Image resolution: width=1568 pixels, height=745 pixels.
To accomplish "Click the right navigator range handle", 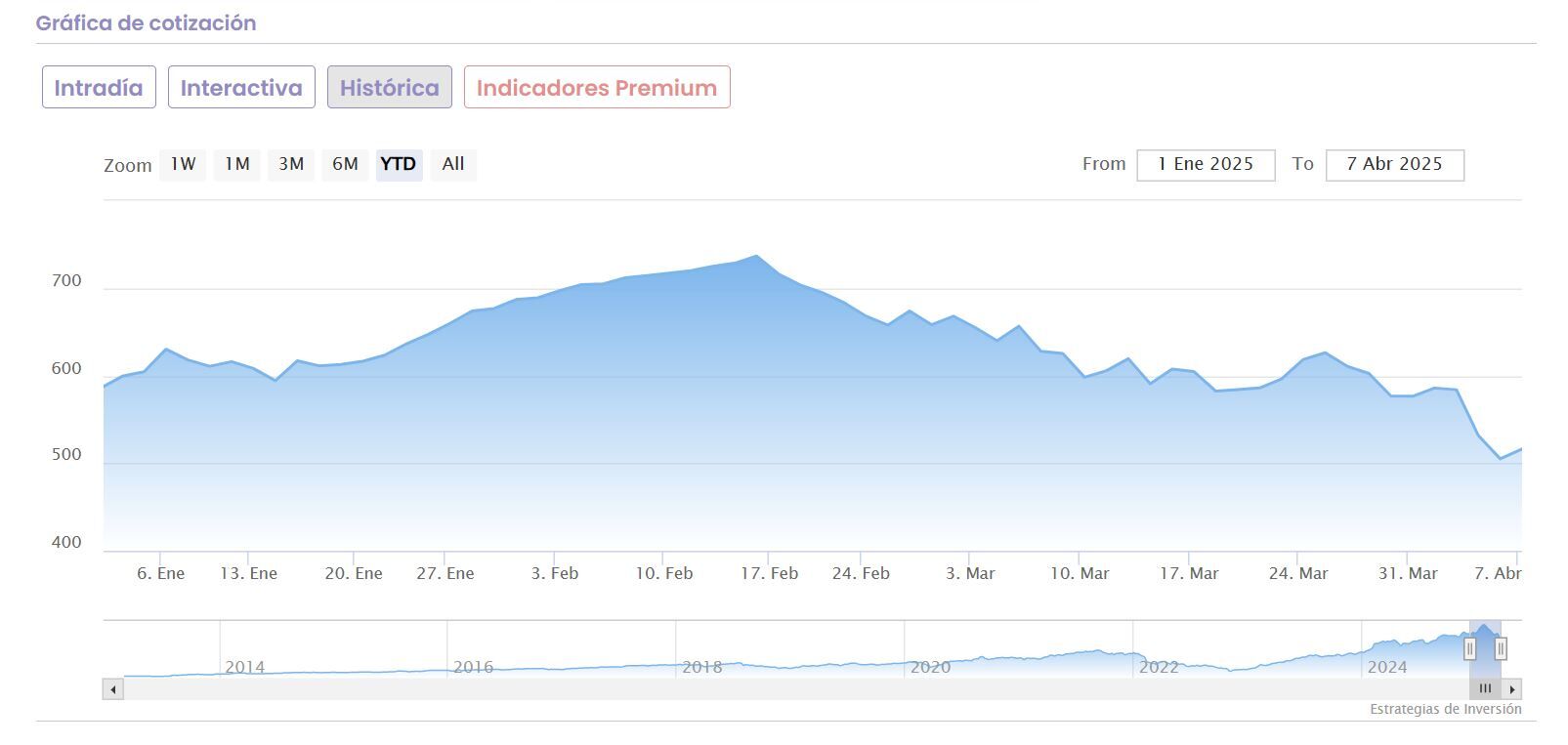I will [x=1501, y=648].
